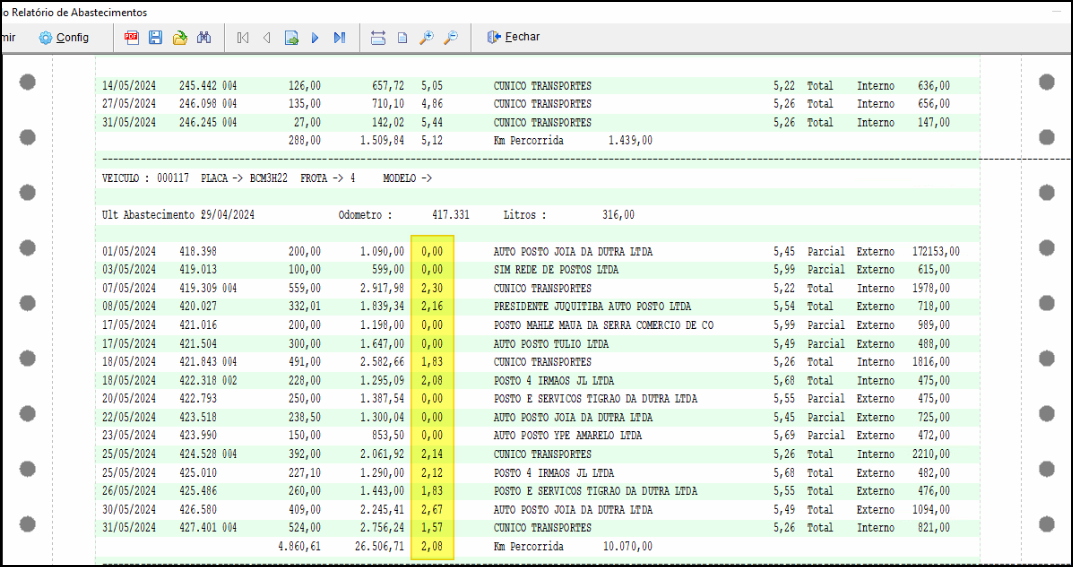1073x567 pixels.
Task: Click the Fechar close button
Action: [x=513, y=37]
